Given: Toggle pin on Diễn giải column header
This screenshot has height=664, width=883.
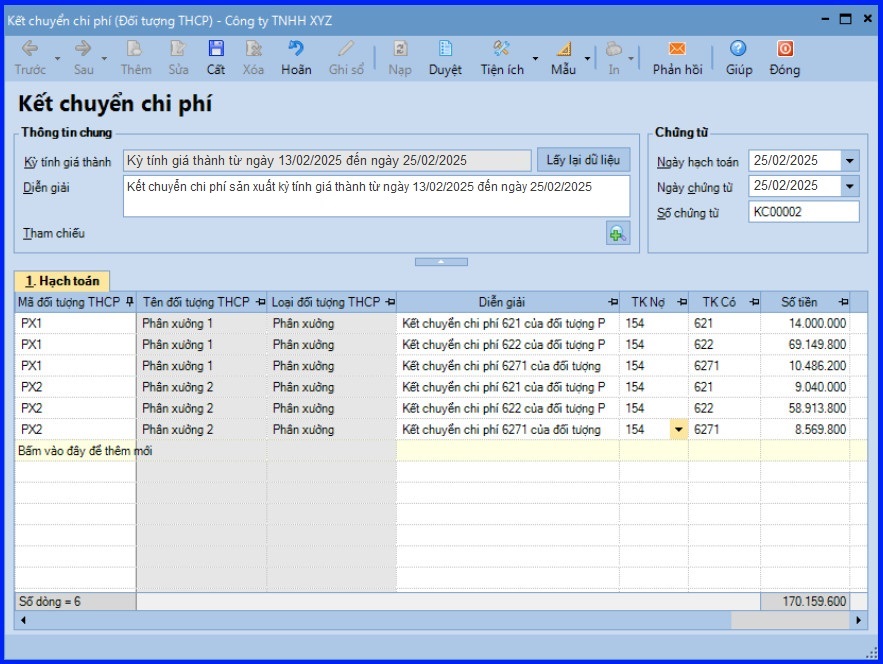Looking at the screenshot, I should tap(612, 302).
